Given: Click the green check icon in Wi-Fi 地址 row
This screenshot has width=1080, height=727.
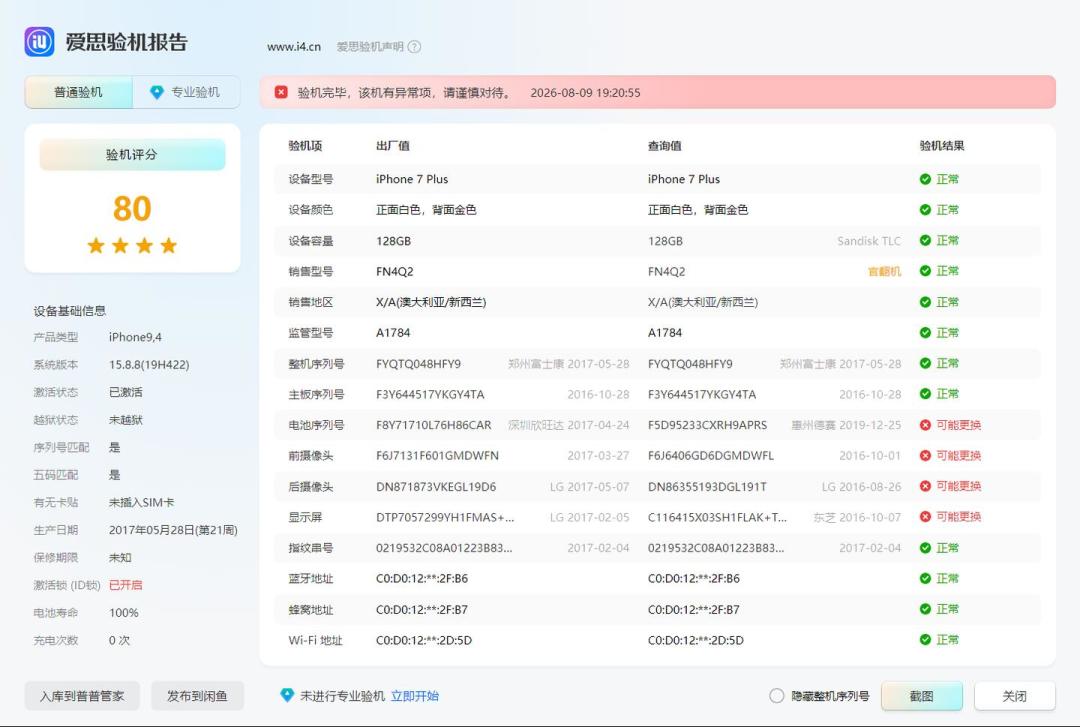Looking at the screenshot, I should tap(925, 639).
